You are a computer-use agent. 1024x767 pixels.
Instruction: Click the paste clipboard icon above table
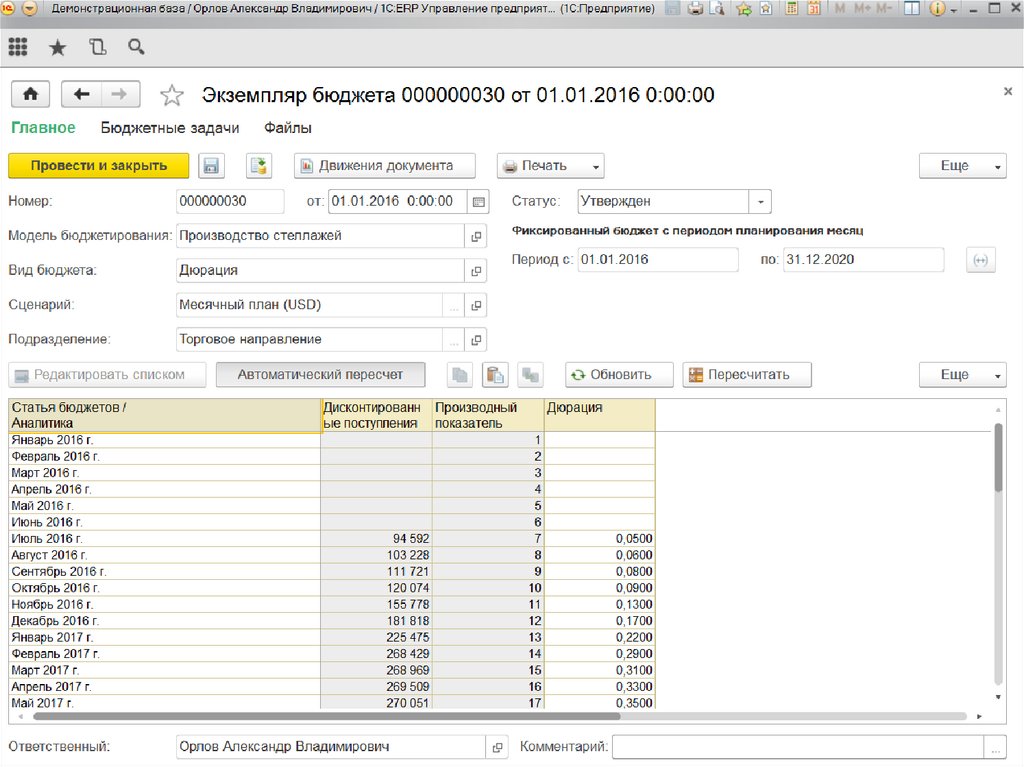(495, 375)
